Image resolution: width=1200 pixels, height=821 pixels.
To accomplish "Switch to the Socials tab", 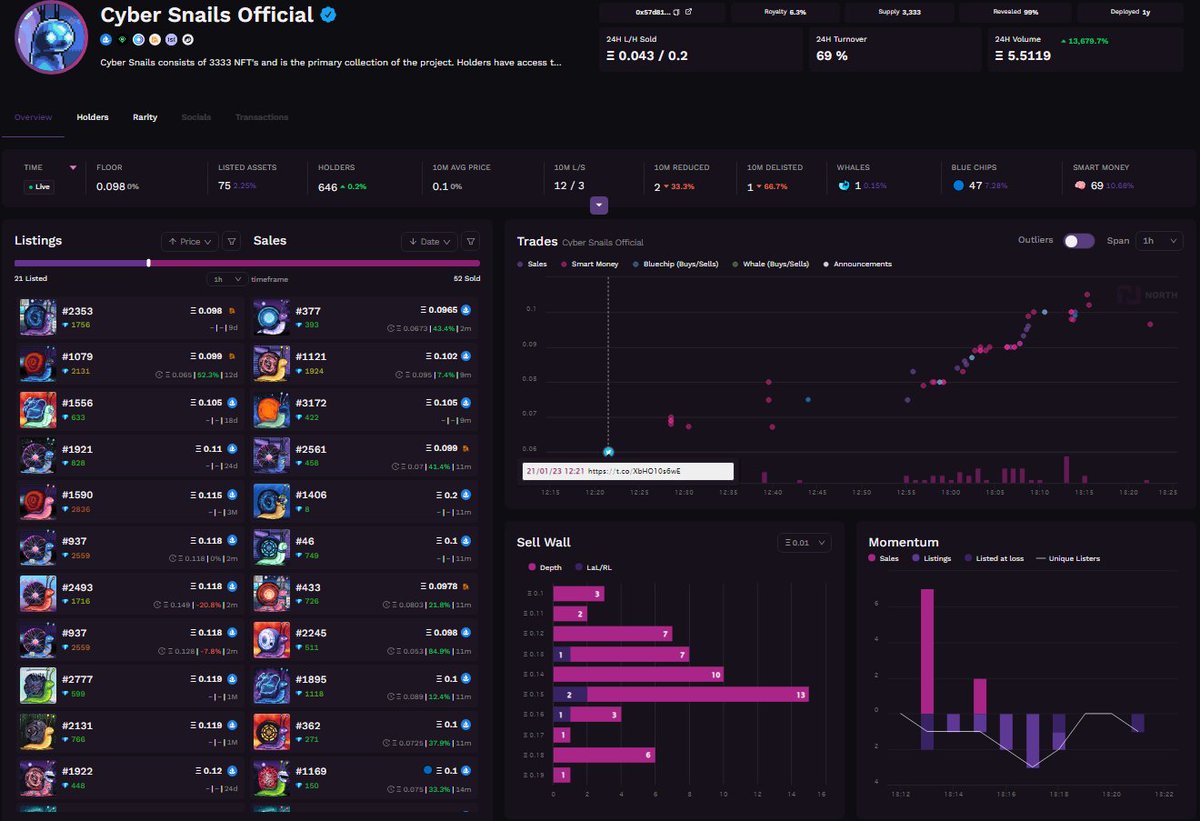I will coord(196,117).
